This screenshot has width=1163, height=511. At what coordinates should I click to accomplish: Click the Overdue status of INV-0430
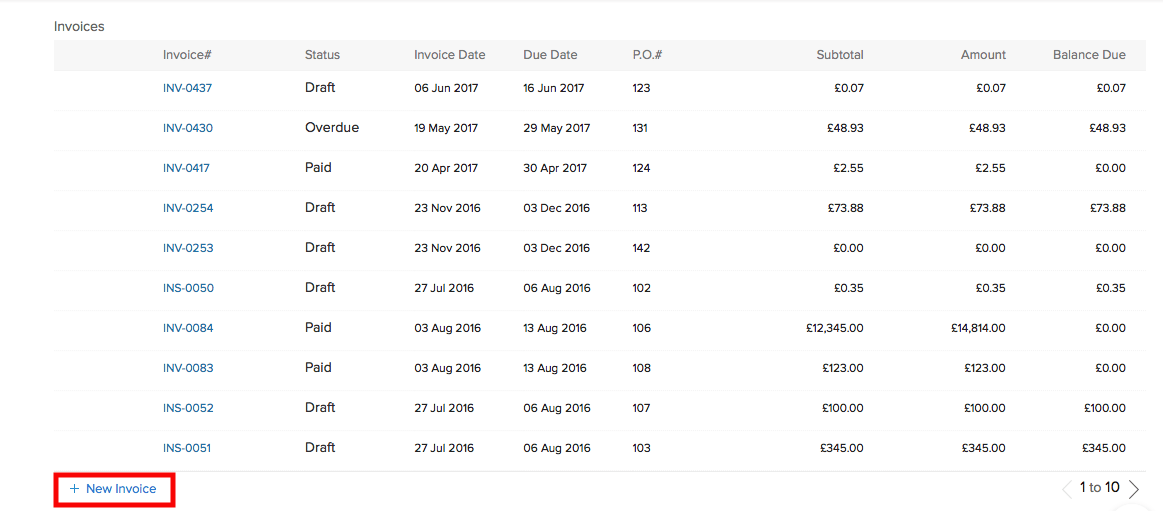pyautogui.click(x=332, y=128)
